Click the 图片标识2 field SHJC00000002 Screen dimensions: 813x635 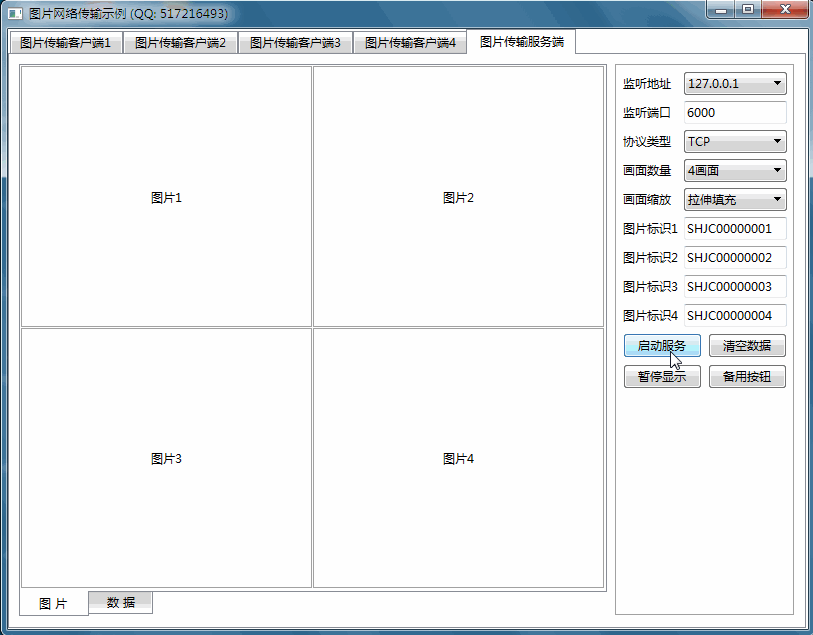pos(735,258)
